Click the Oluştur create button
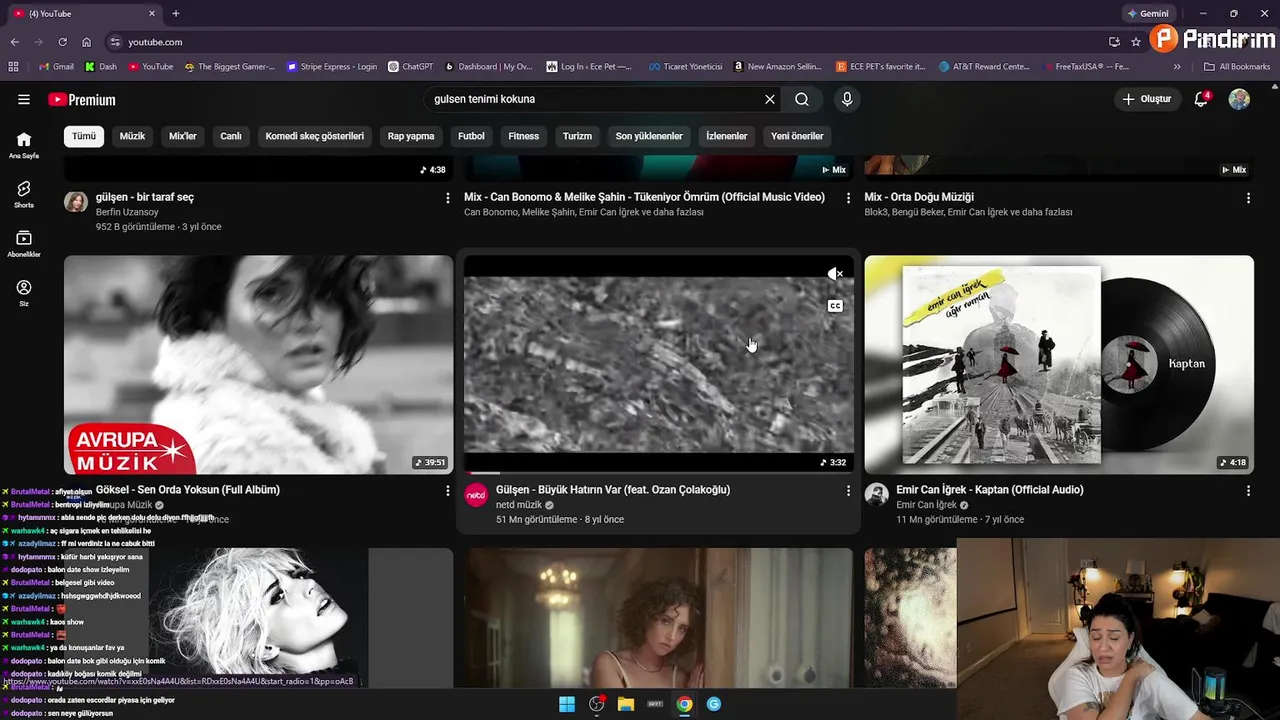The width and height of the screenshot is (1280, 720). (1146, 99)
